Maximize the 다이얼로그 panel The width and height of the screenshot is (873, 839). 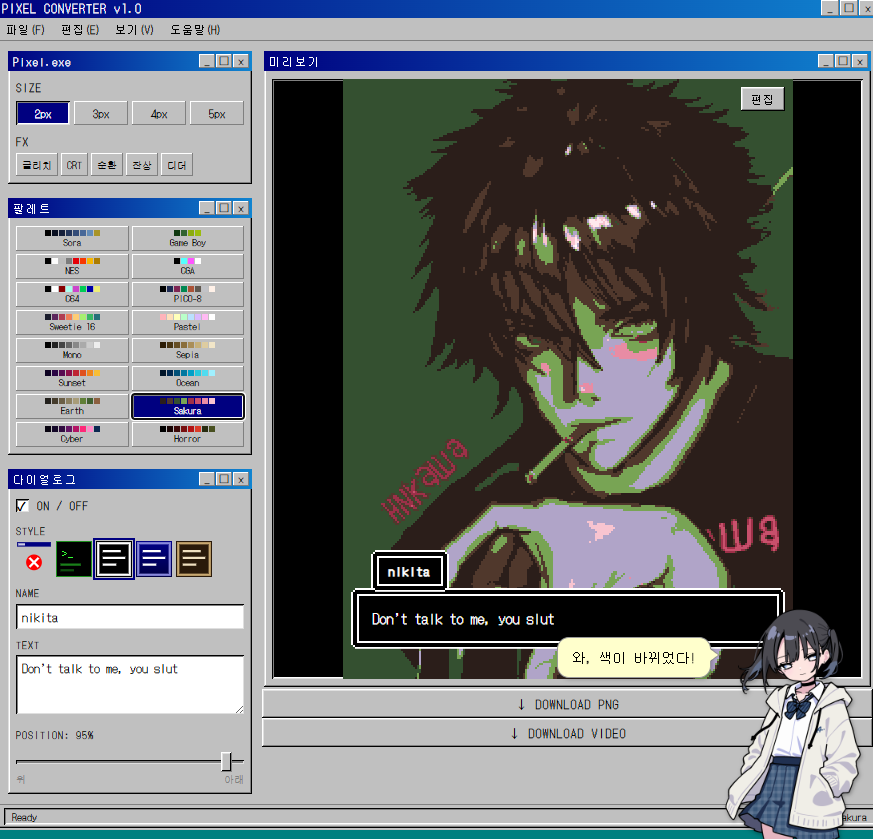tap(224, 479)
